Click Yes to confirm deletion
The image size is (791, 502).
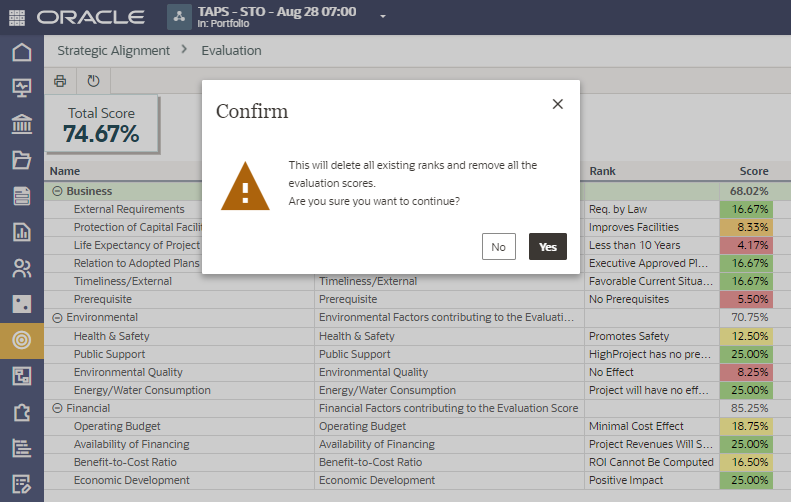pyautogui.click(x=547, y=247)
